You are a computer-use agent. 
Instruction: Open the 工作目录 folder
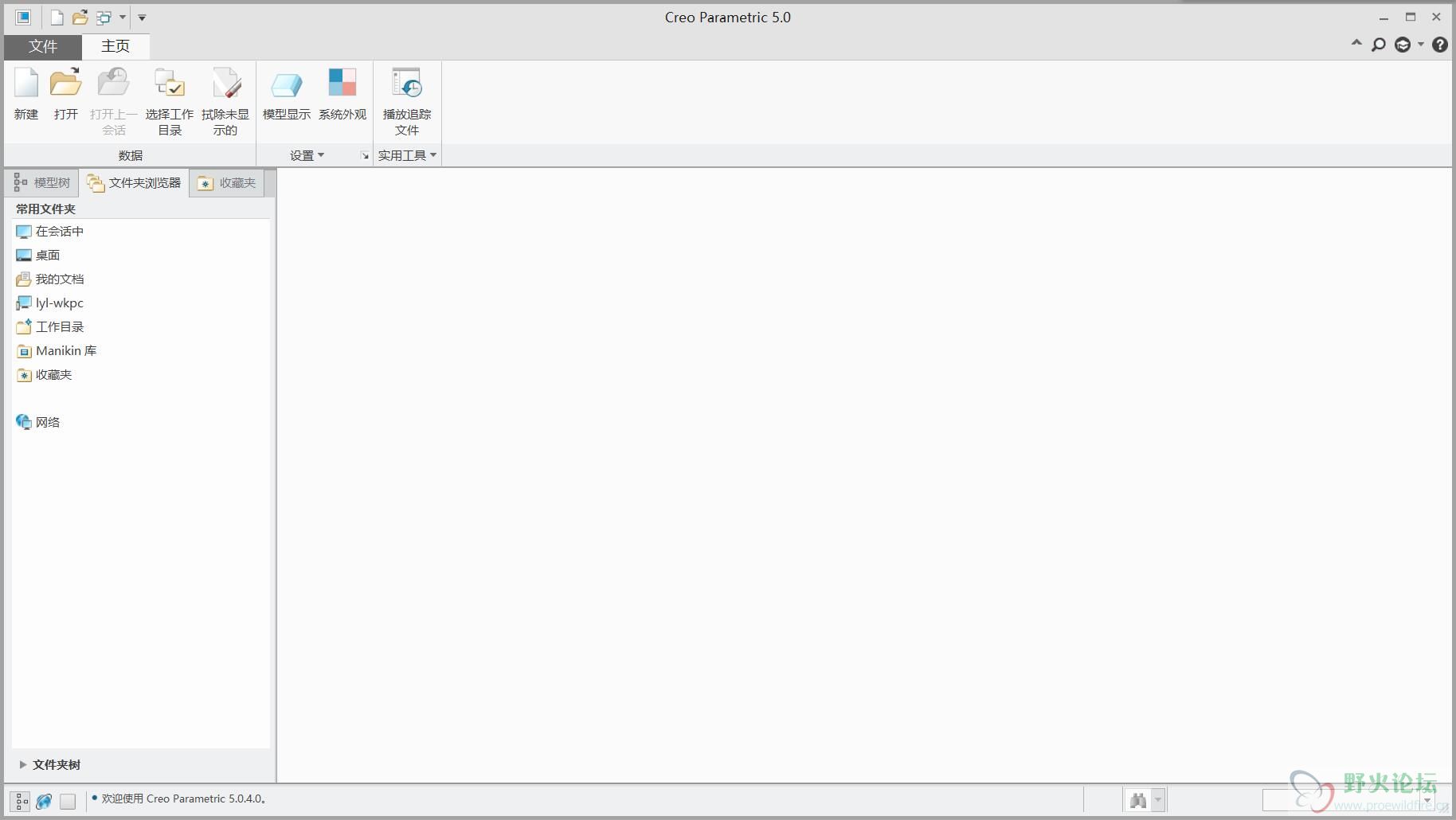point(49,327)
